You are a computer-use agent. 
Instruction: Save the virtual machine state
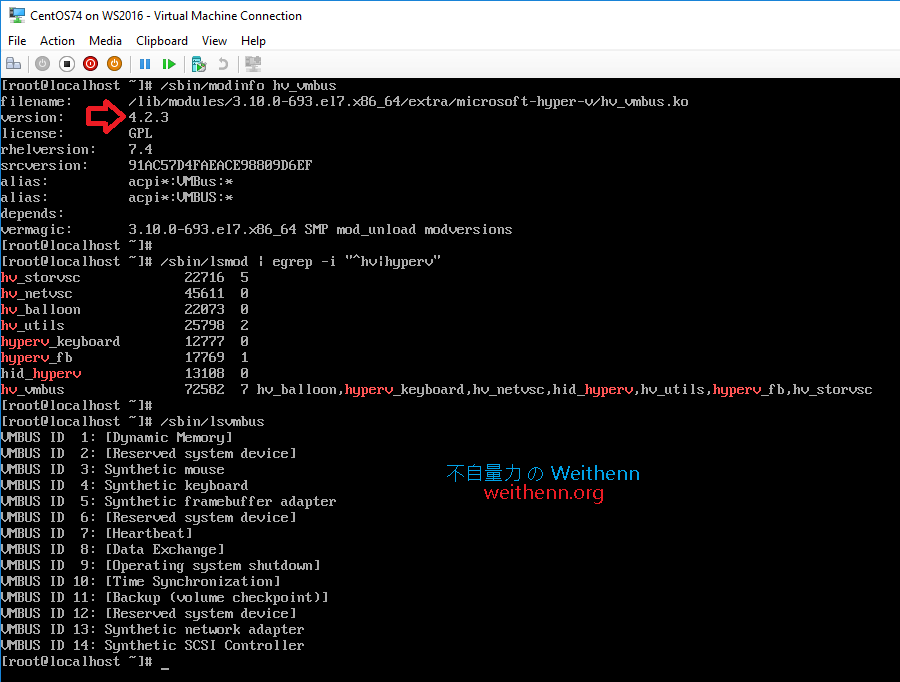(x=113, y=63)
